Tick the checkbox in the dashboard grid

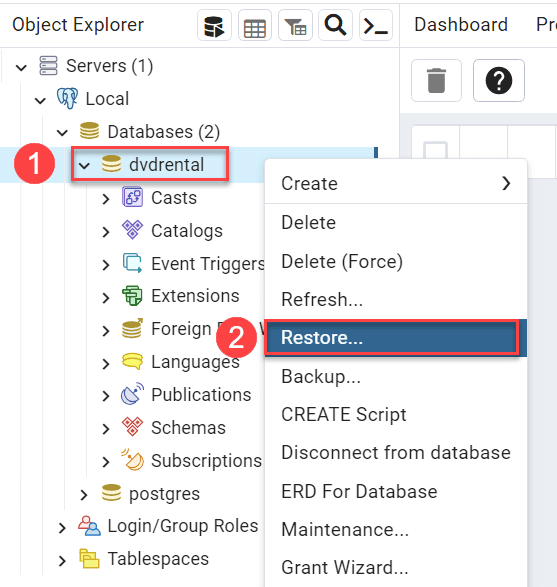(435, 150)
